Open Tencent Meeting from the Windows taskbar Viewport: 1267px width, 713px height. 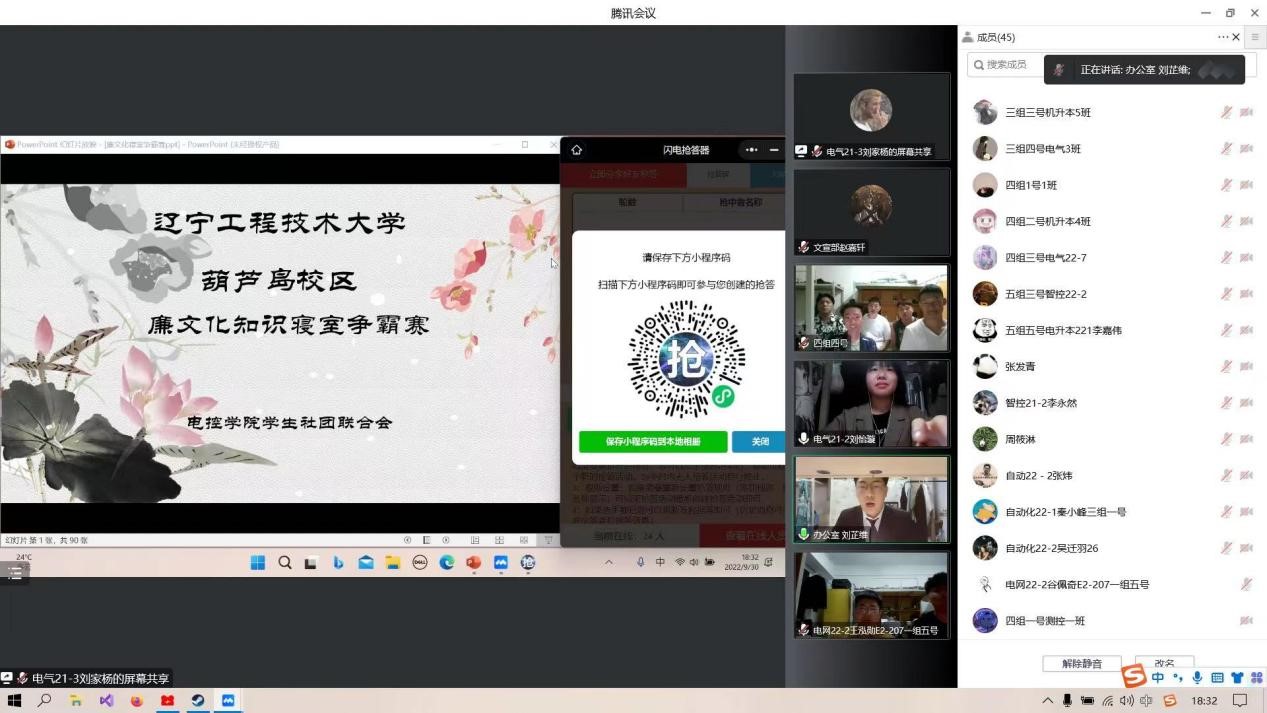tap(228, 701)
